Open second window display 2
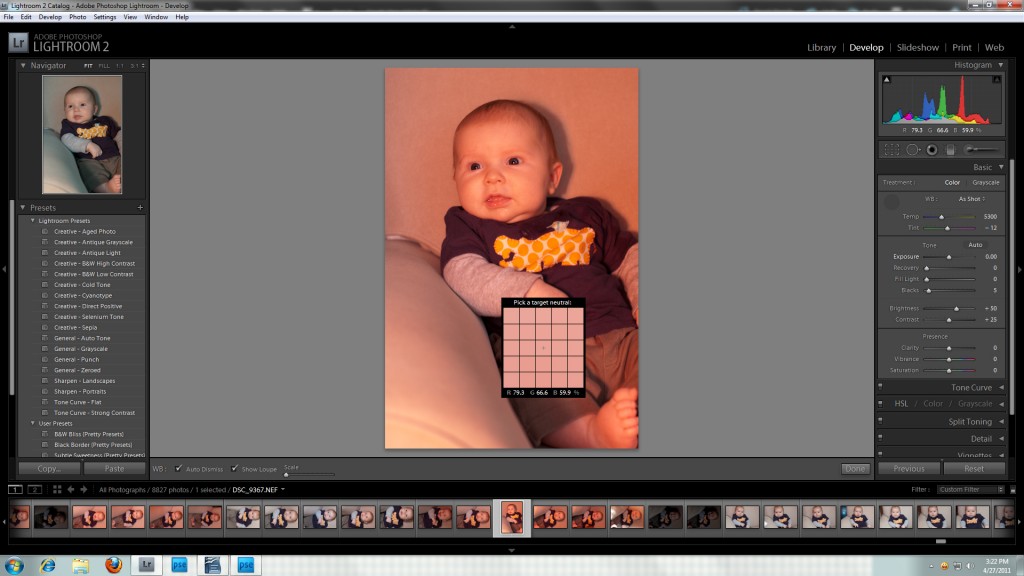 [35, 489]
